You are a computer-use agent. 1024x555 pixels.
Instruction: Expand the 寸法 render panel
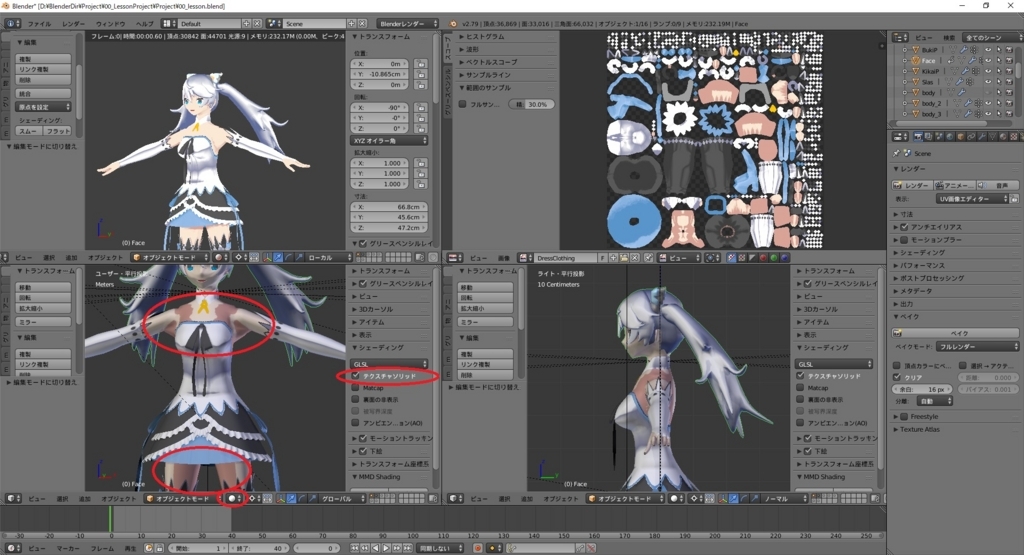905,214
